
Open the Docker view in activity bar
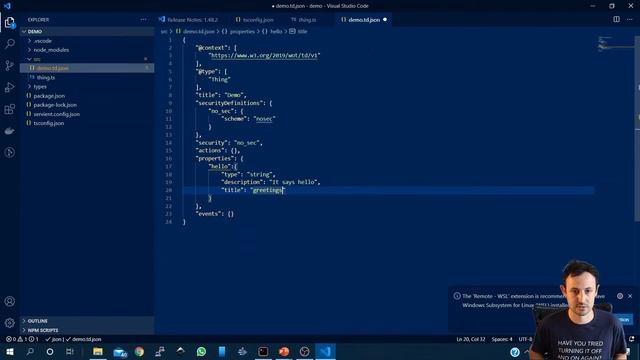coord(9,131)
